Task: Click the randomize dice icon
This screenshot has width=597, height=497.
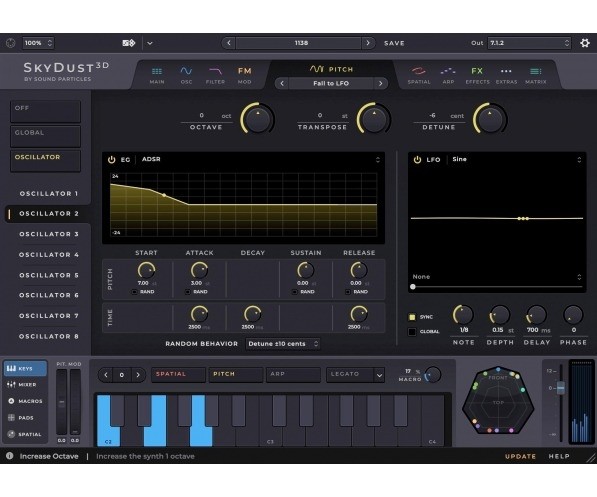Action: click(129, 43)
